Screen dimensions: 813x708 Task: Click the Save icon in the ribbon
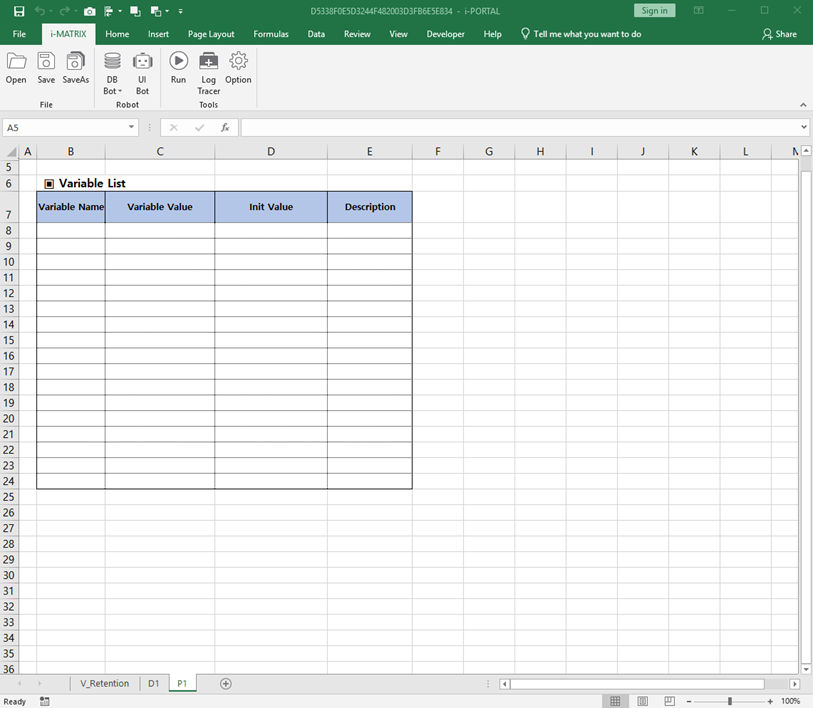coord(45,63)
